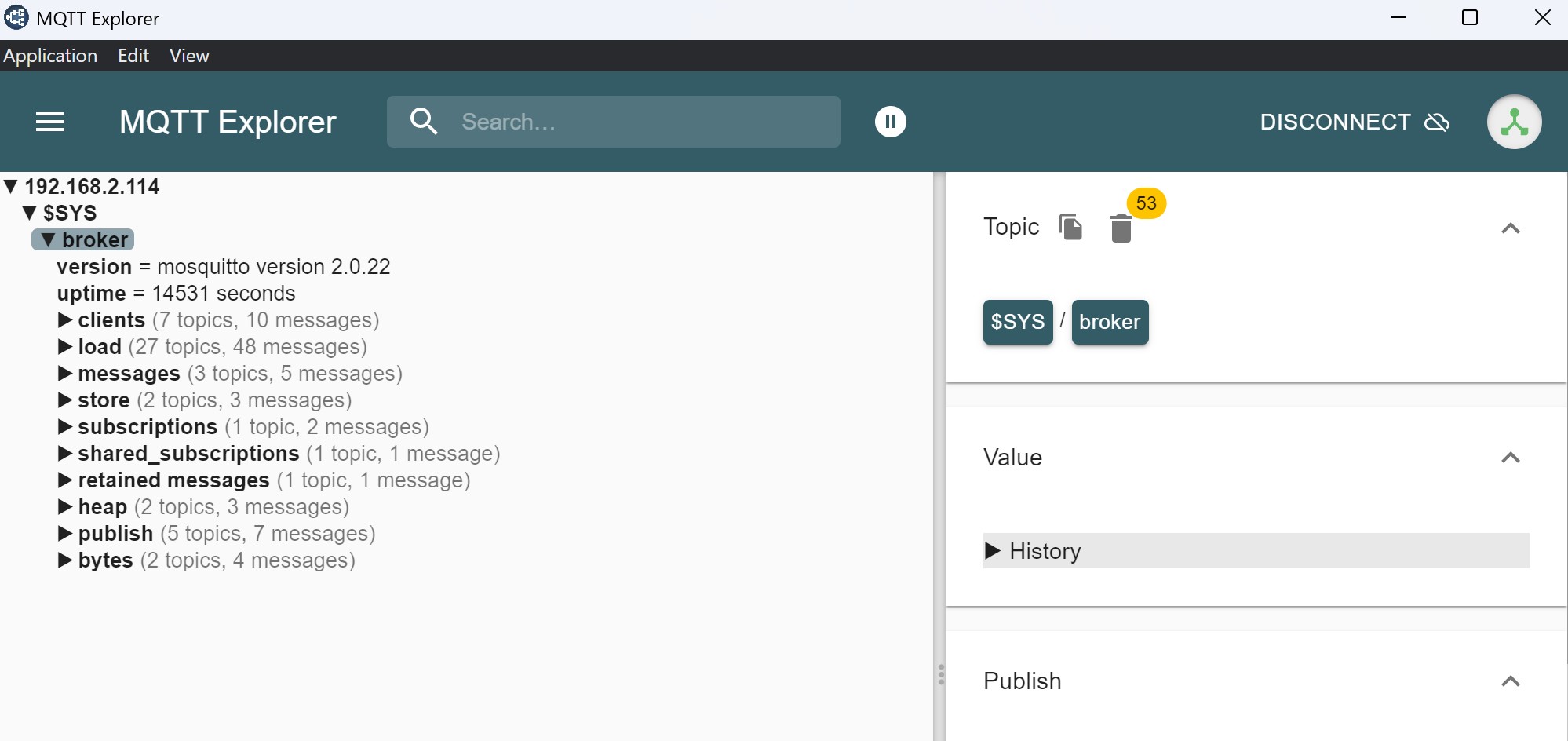Click the MQTT Explorer title bar logo
Viewport: 1568px width, 741px height.
coord(16,18)
